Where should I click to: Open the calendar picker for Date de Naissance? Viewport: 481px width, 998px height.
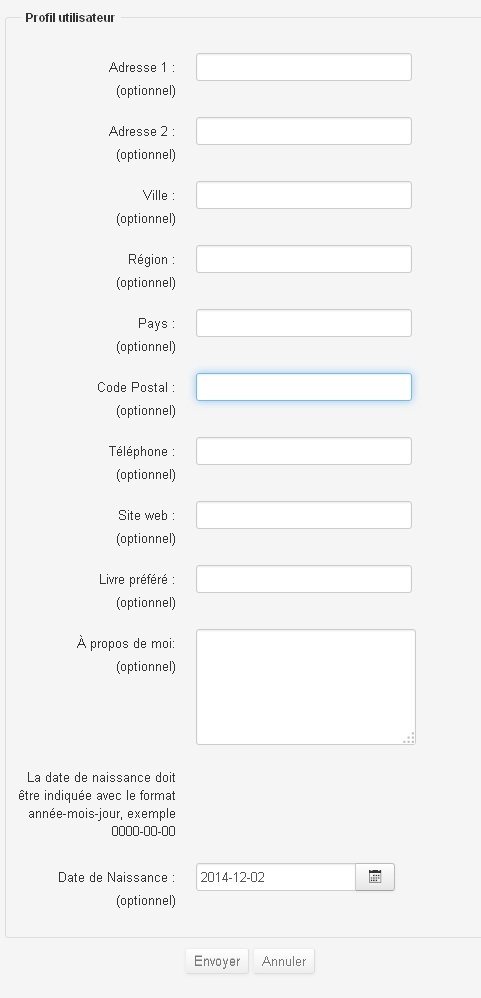375,877
